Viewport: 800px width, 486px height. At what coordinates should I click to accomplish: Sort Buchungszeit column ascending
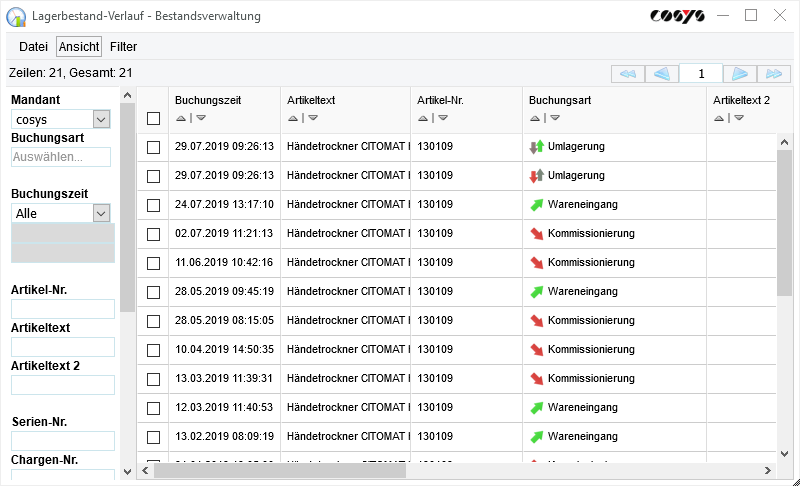pos(181,118)
